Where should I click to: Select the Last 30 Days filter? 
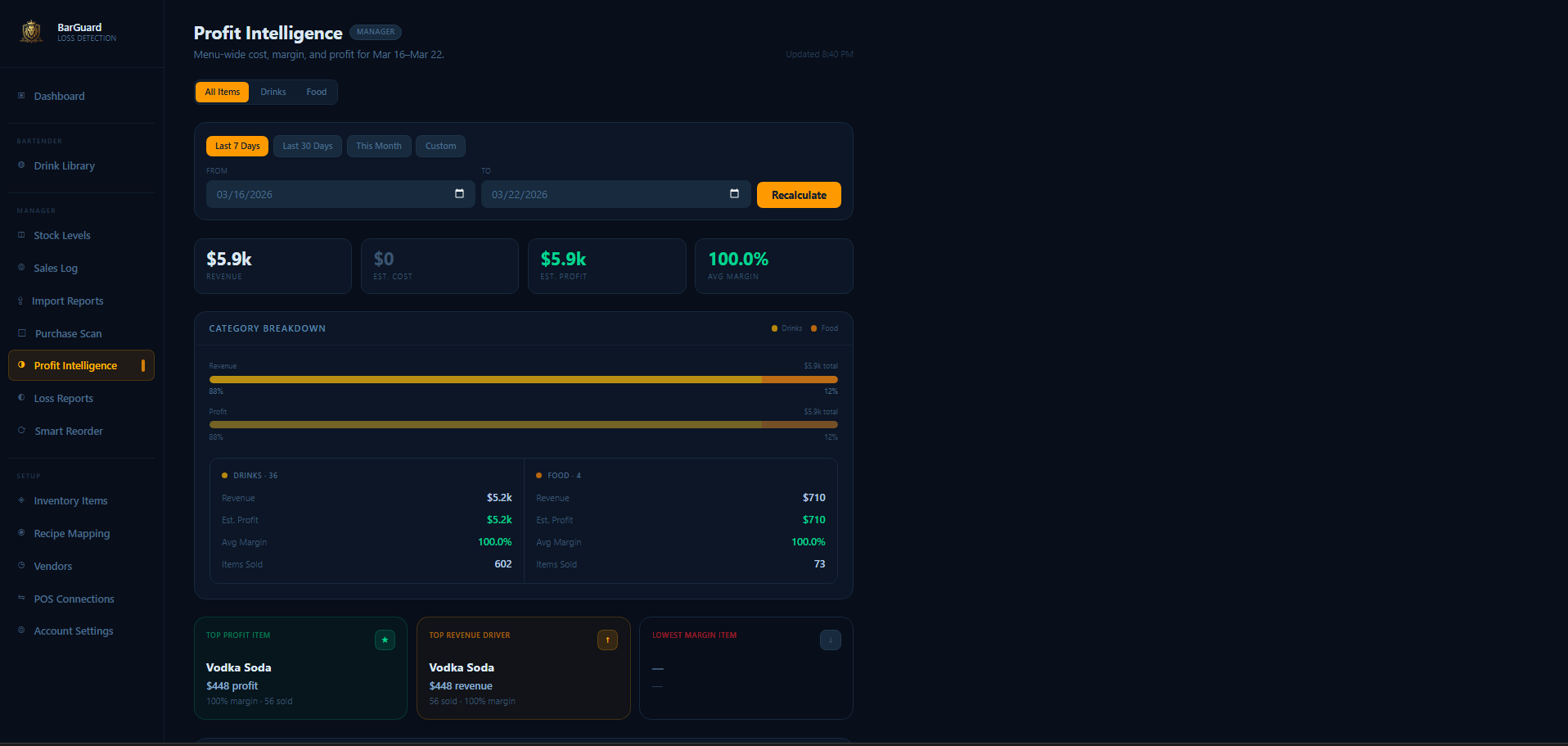coord(307,146)
